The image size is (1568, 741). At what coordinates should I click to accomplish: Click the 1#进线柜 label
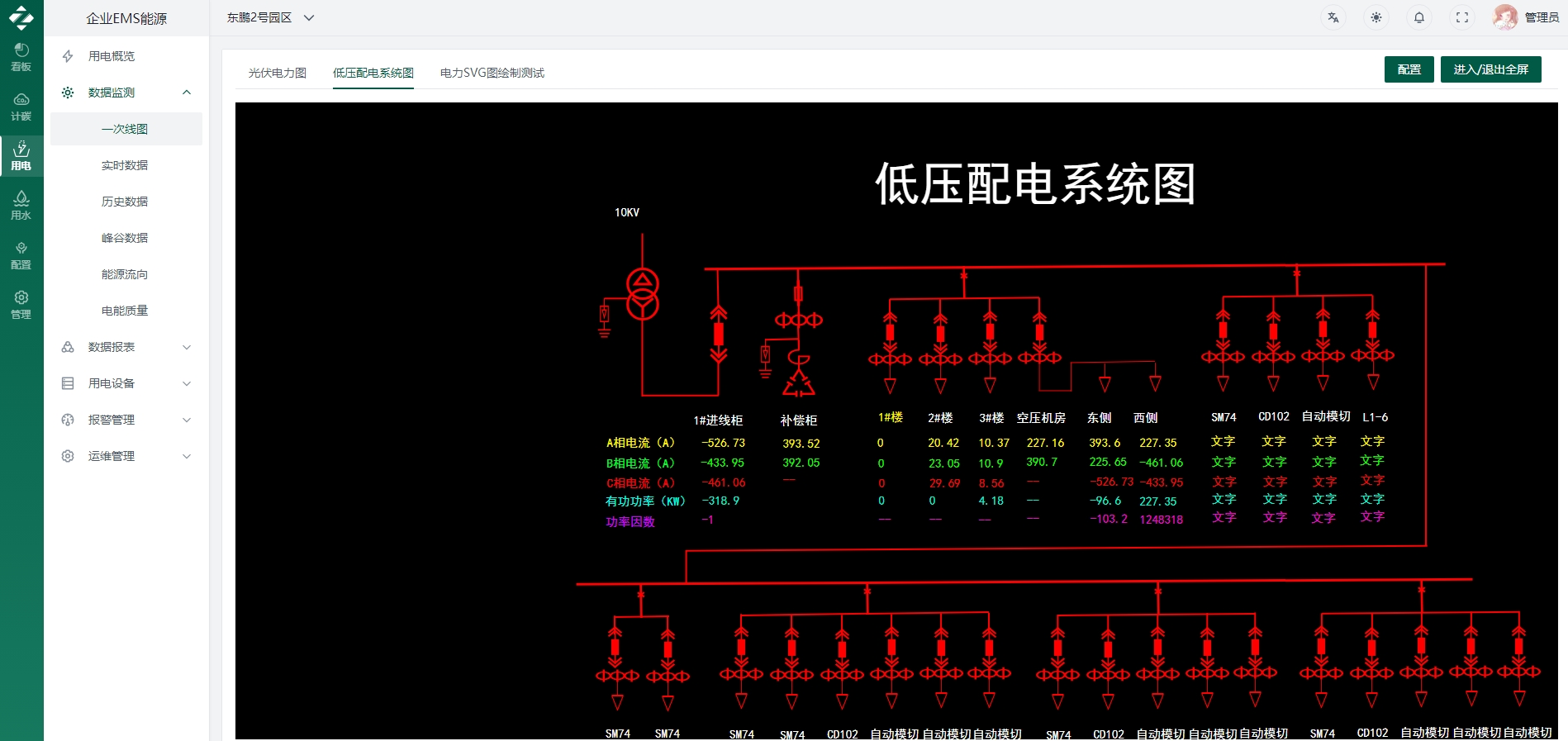[x=718, y=420]
